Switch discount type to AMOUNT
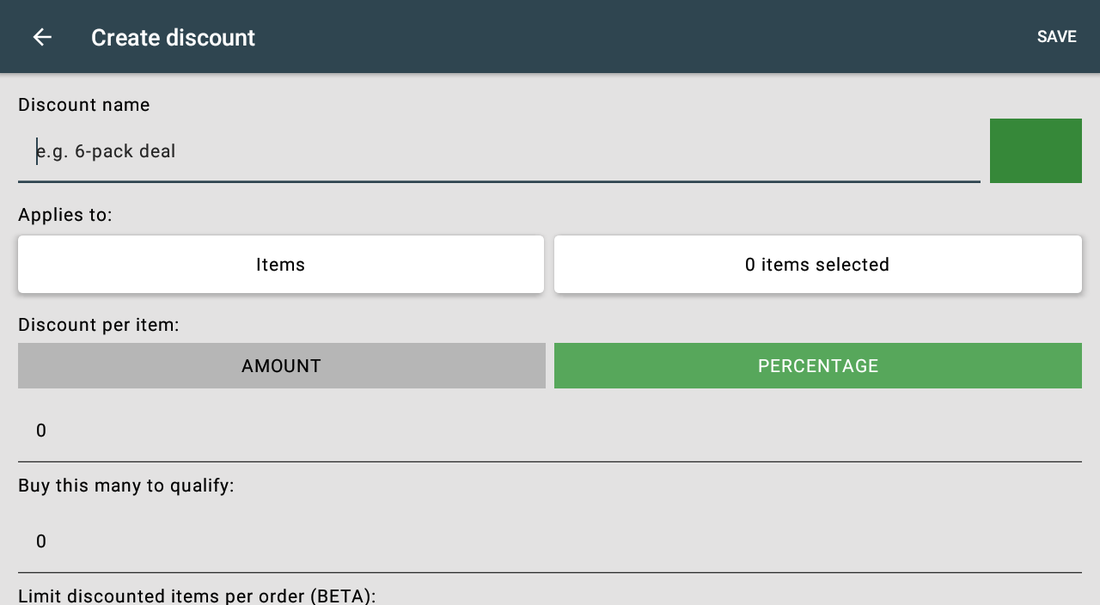This screenshot has width=1100, height=605. point(281,366)
